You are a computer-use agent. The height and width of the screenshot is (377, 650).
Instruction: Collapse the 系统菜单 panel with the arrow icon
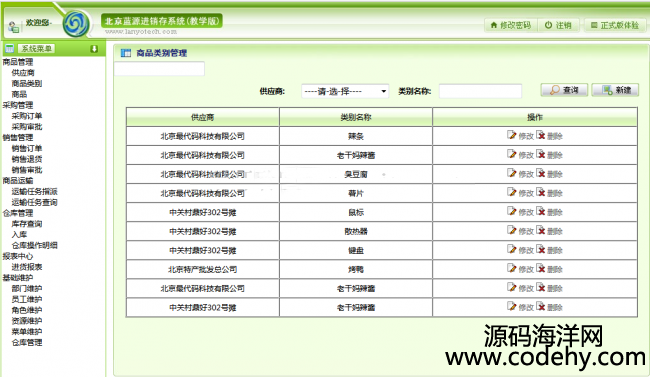pyautogui.click(x=94, y=49)
